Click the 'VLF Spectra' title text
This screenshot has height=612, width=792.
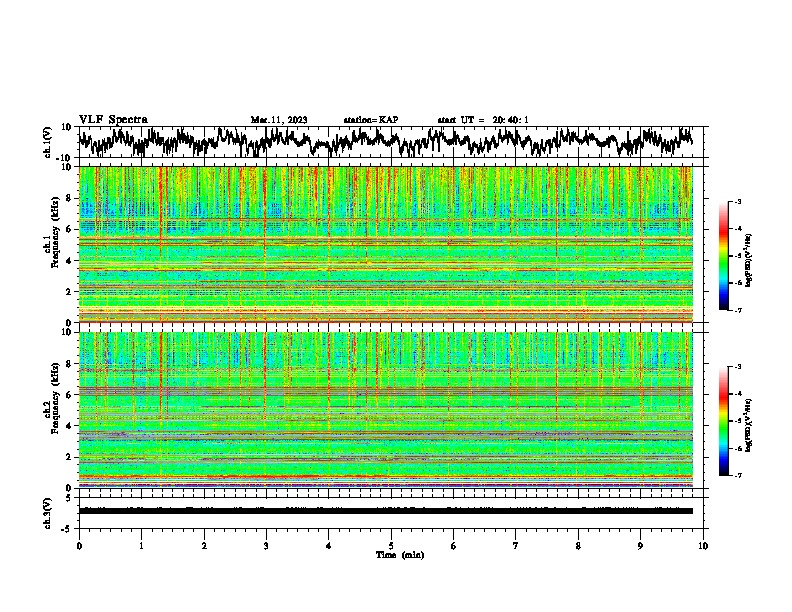tap(113, 120)
